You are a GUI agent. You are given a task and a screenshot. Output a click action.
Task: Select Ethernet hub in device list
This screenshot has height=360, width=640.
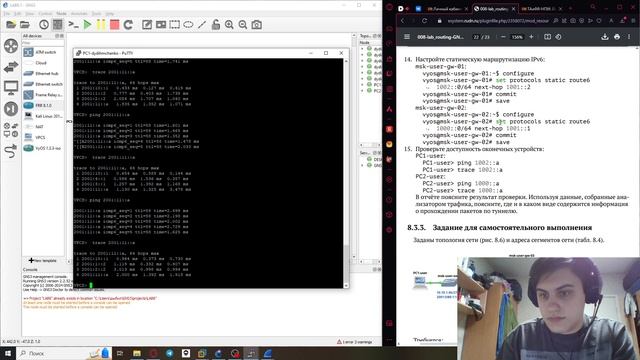43,73
